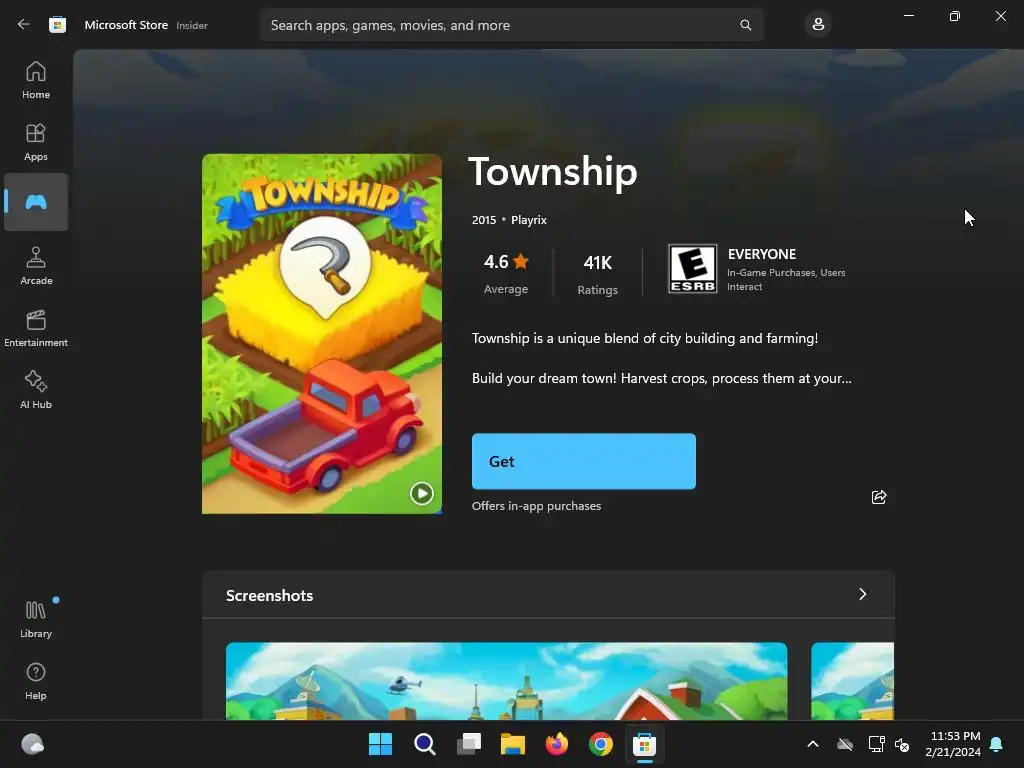Select the Gaming controller sidebar tab
1024x768 pixels.
tap(36, 202)
